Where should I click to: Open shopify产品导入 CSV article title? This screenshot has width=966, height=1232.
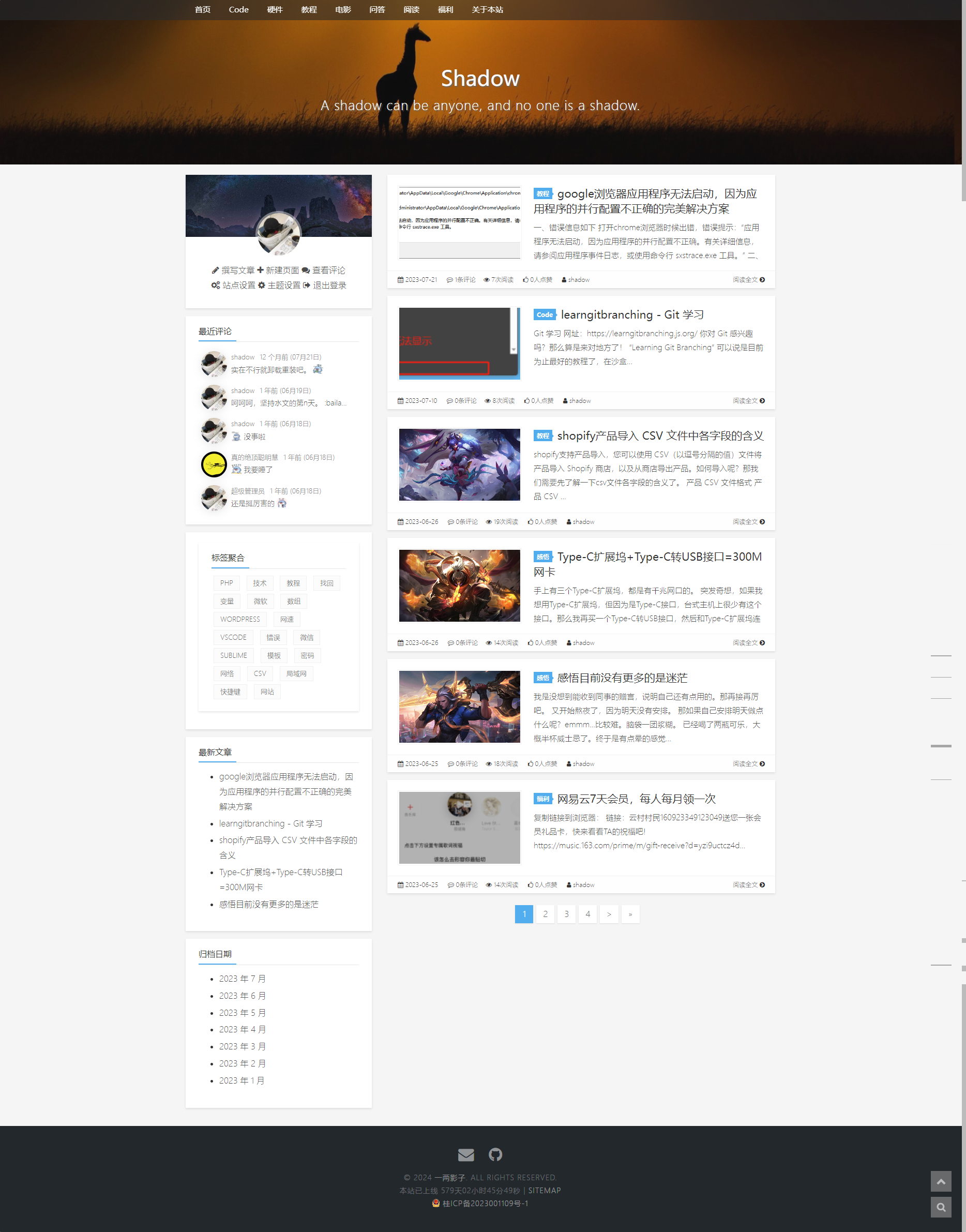click(660, 435)
